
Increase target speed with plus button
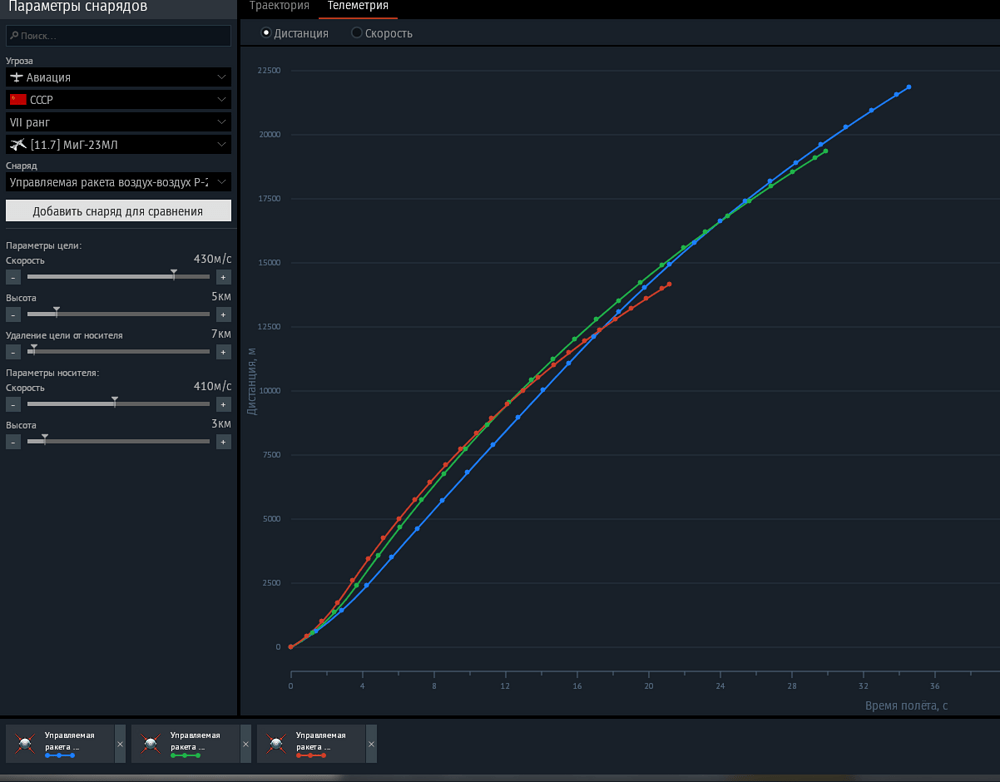[223, 277]
